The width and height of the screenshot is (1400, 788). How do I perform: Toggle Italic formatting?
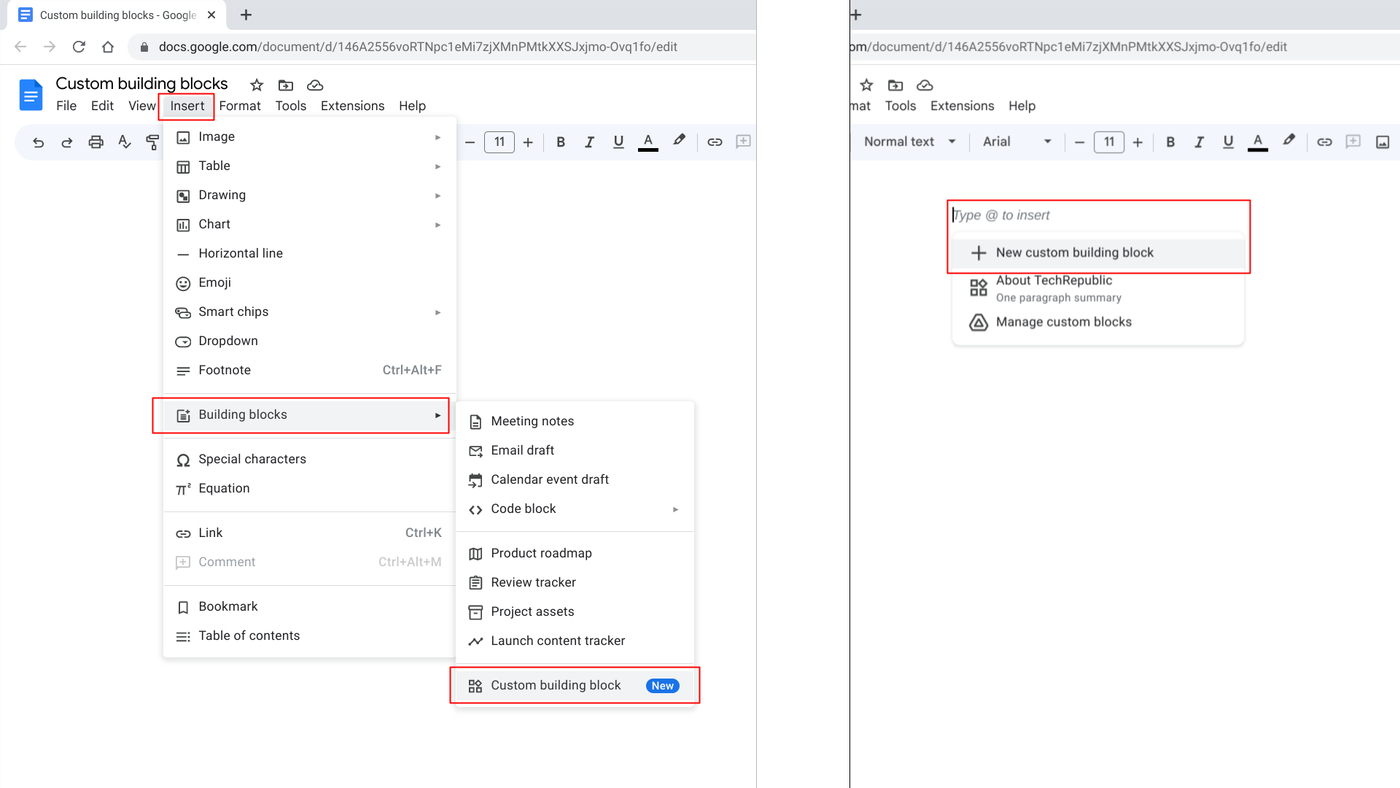pos(589,141)
